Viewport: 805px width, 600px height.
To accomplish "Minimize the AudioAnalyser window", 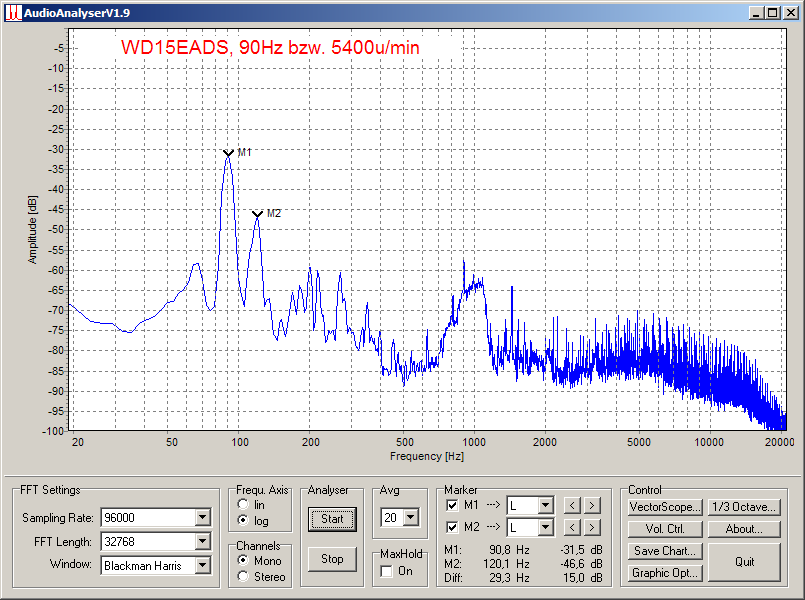I will click(x=756, y=13).
